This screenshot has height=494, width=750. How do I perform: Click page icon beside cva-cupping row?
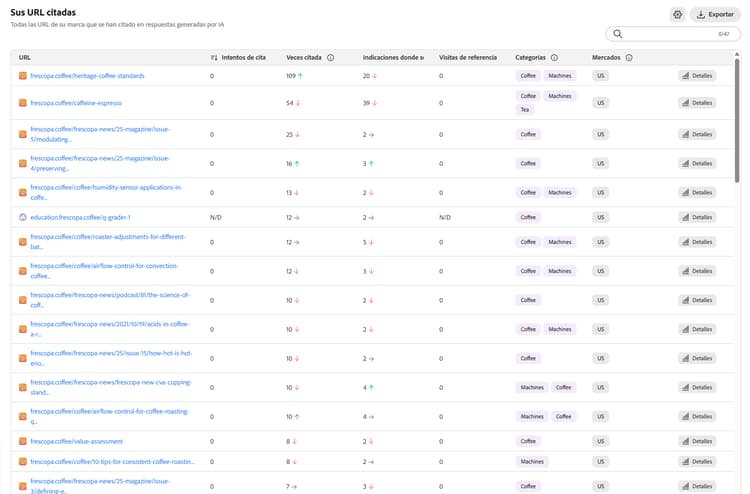(x=22, y=387)
